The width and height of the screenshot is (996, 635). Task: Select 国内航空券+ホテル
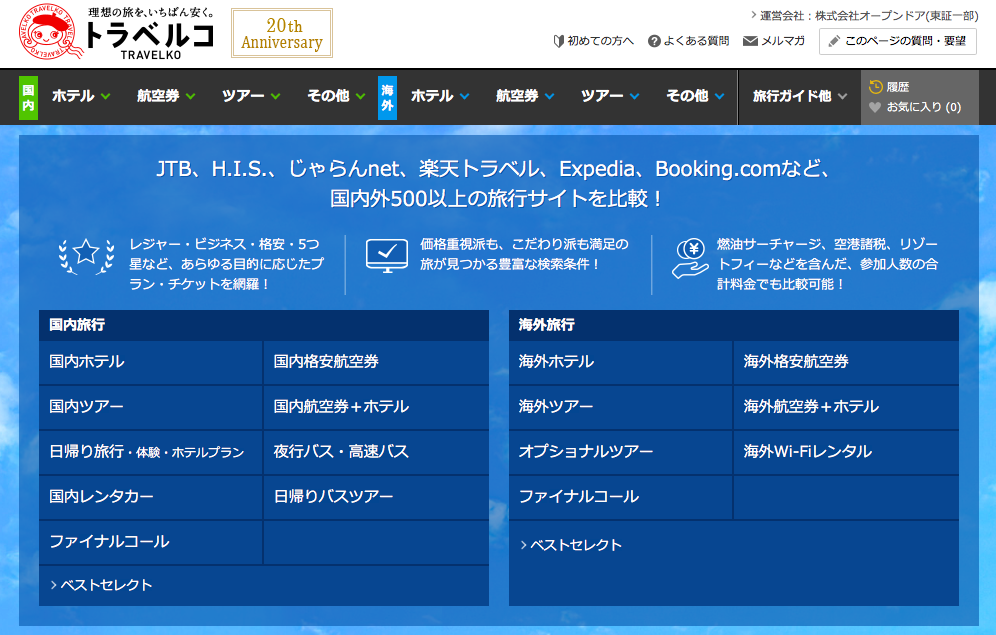coord(376,407)
